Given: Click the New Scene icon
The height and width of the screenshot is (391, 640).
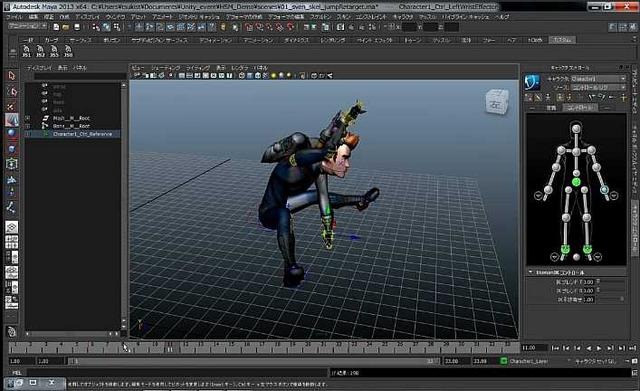Looking at the screenshot, I should [56, 27].
